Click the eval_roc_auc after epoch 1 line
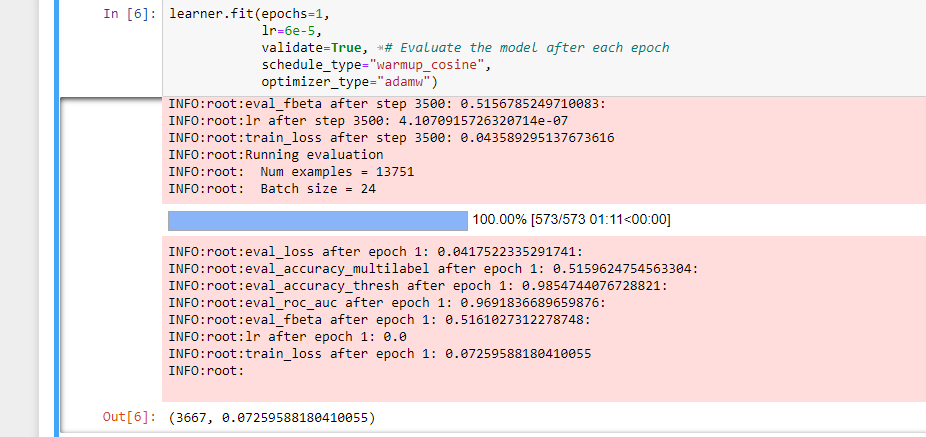 tap(387, 304)
